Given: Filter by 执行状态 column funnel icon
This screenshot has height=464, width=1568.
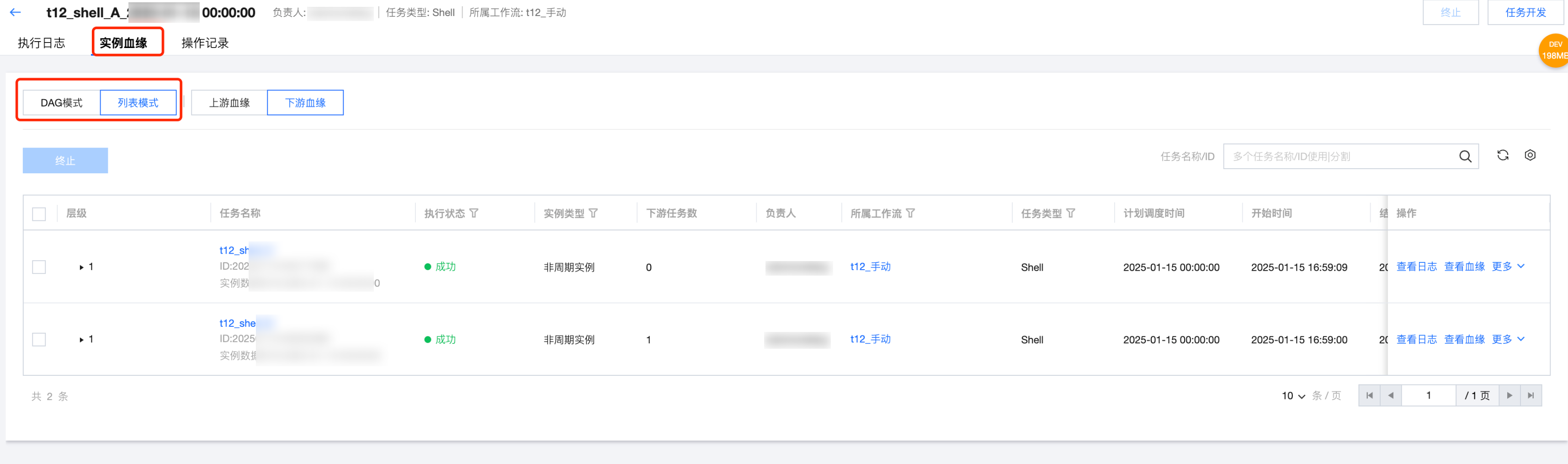Looking at the screenshot, I should pos(473,213).
